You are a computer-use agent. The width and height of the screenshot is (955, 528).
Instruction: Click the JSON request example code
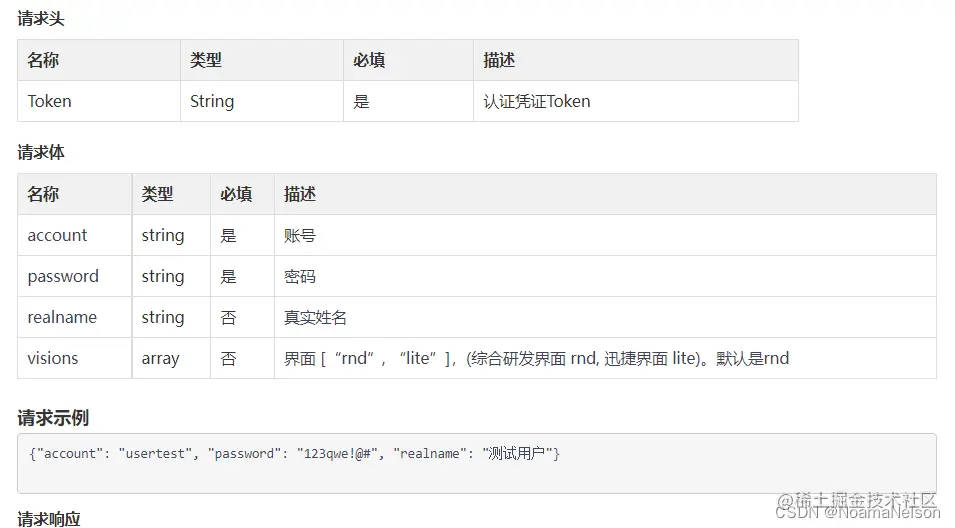294,453
